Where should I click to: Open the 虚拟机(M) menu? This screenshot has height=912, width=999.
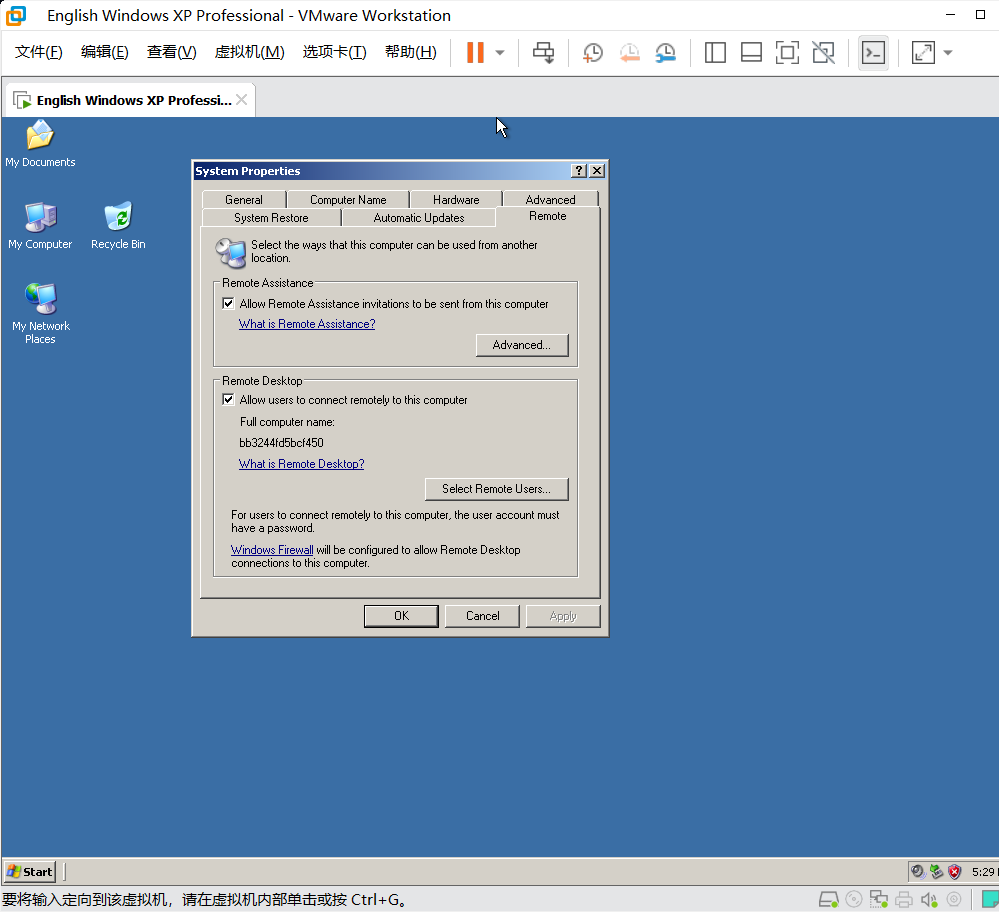click(249, 52)
